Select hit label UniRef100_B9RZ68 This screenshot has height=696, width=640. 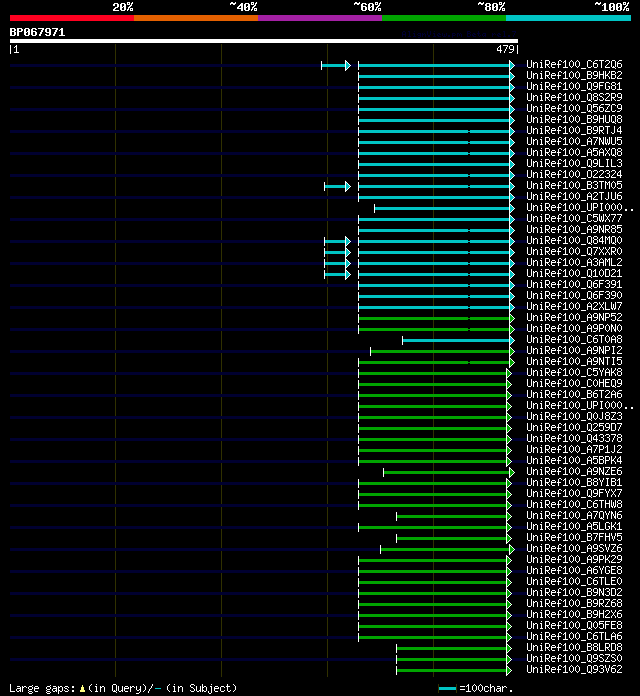574,603
